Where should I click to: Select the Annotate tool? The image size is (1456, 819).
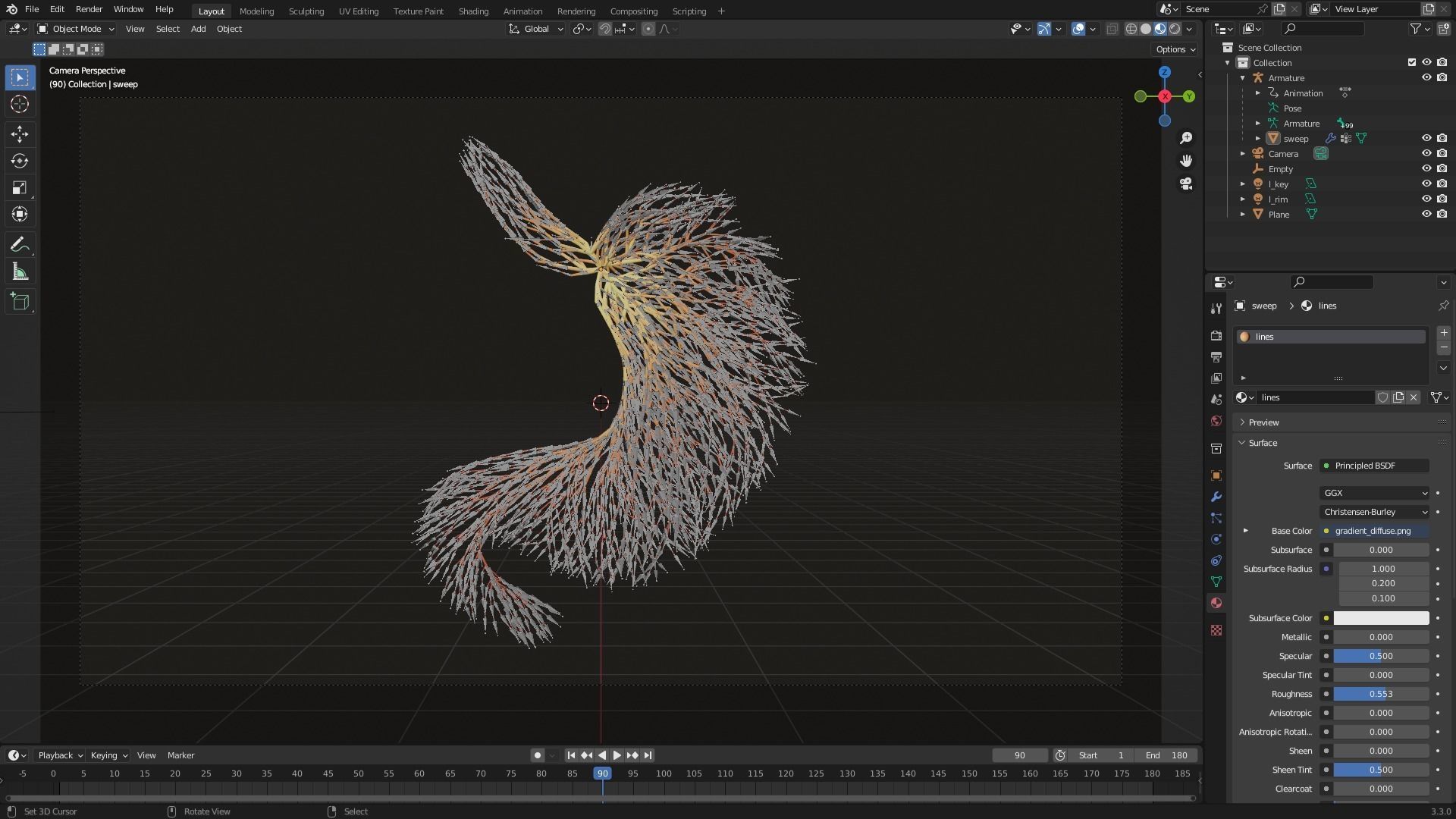tap(20, 244)
